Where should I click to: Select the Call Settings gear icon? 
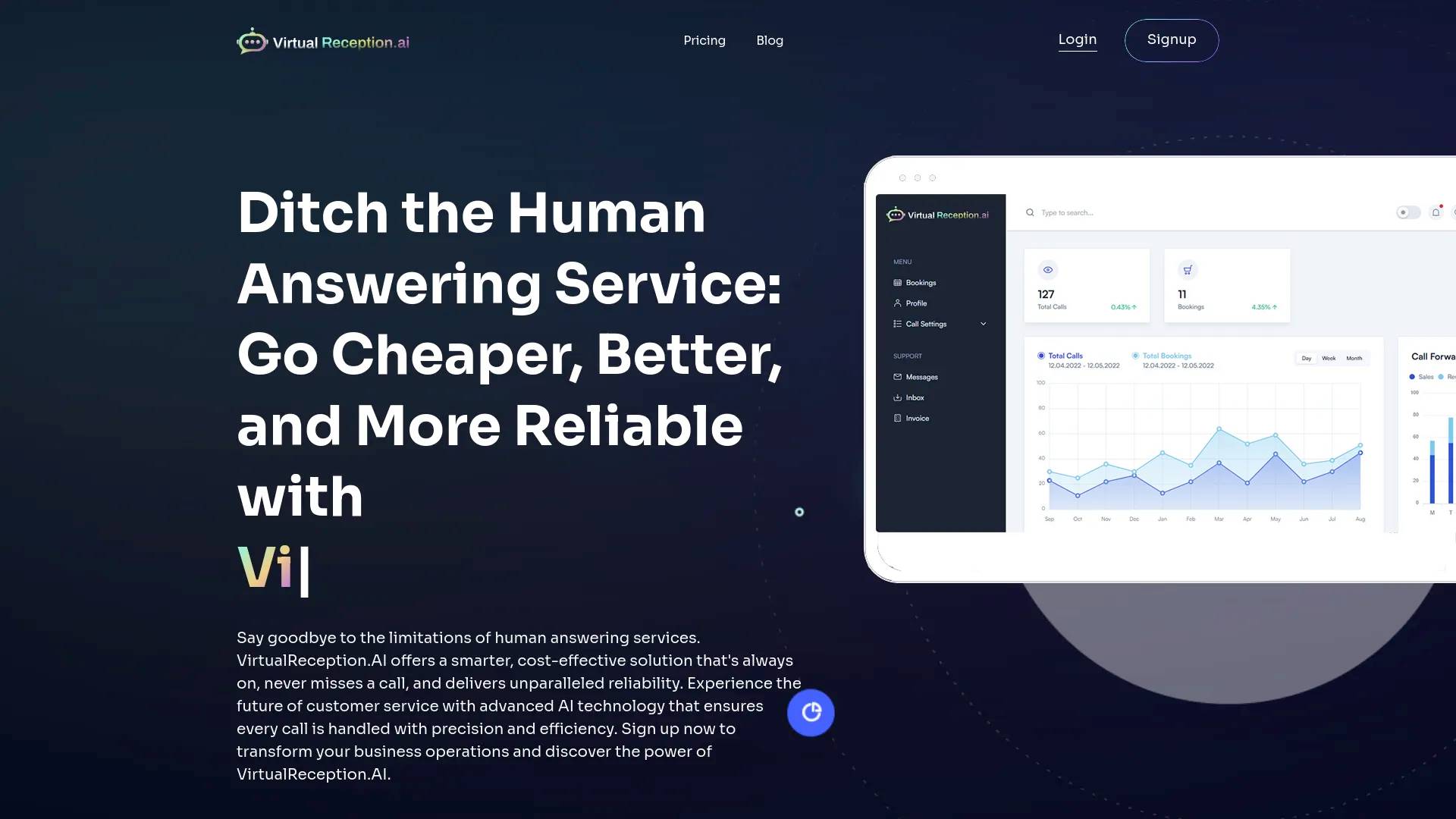pos(897,323)
